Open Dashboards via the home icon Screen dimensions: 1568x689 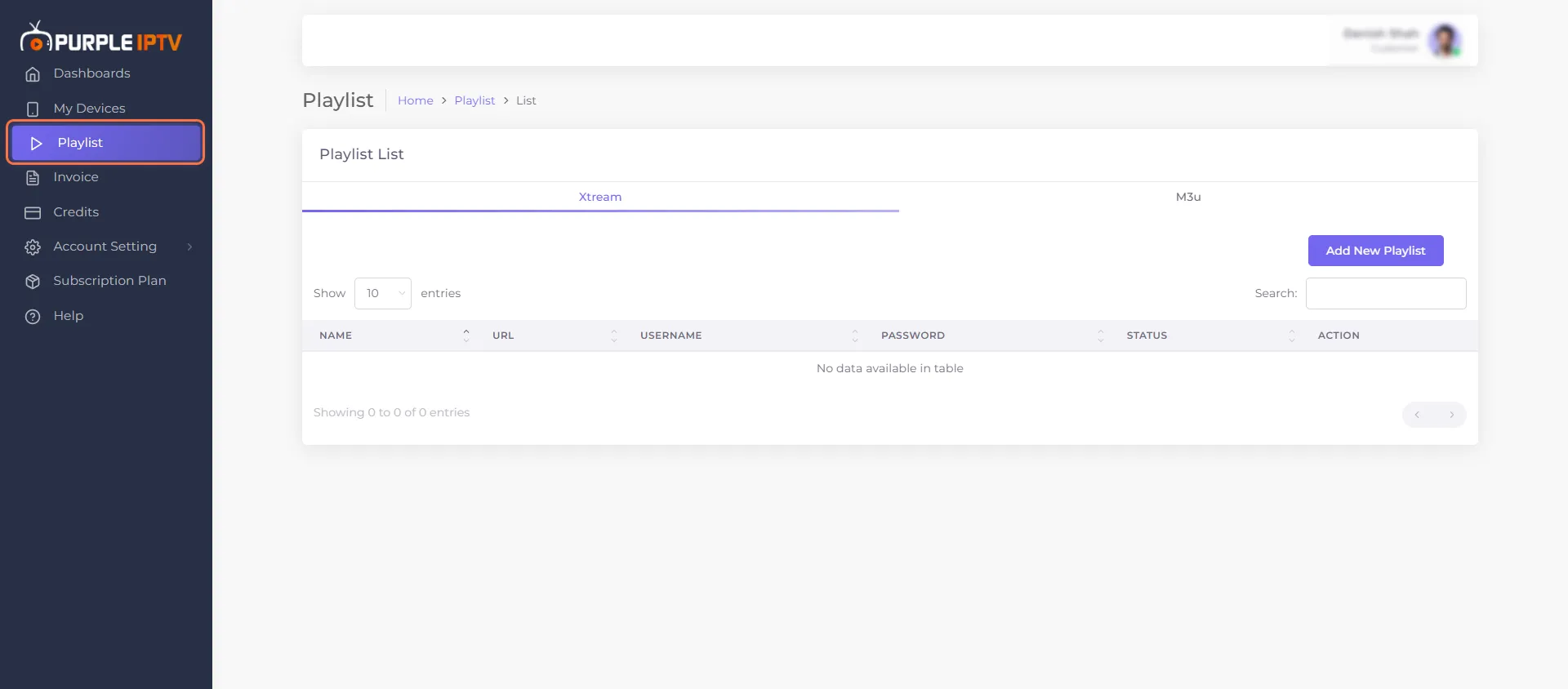coord(33,74)
